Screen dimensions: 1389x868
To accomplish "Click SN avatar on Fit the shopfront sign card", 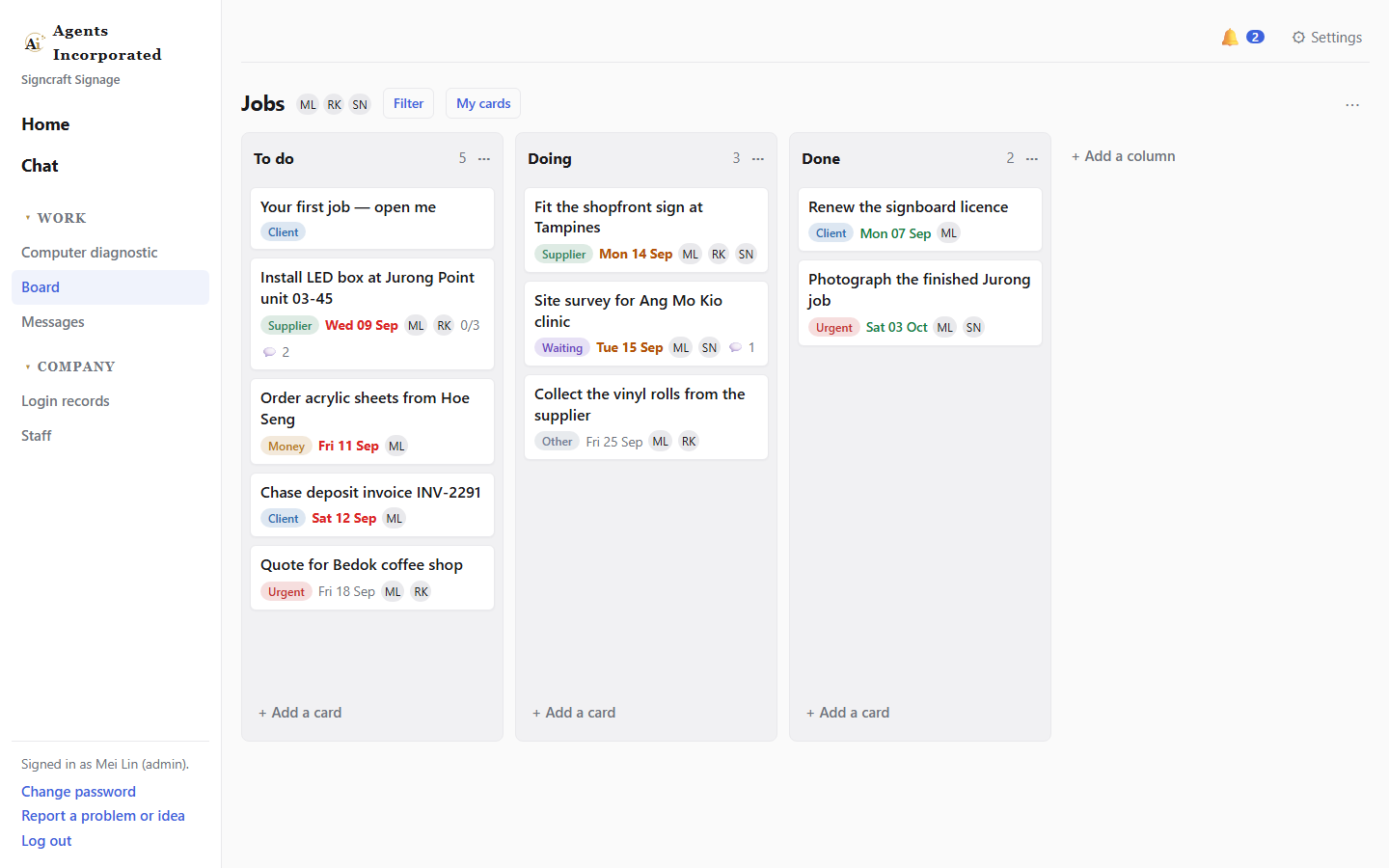I will click(x=746, y=255).
